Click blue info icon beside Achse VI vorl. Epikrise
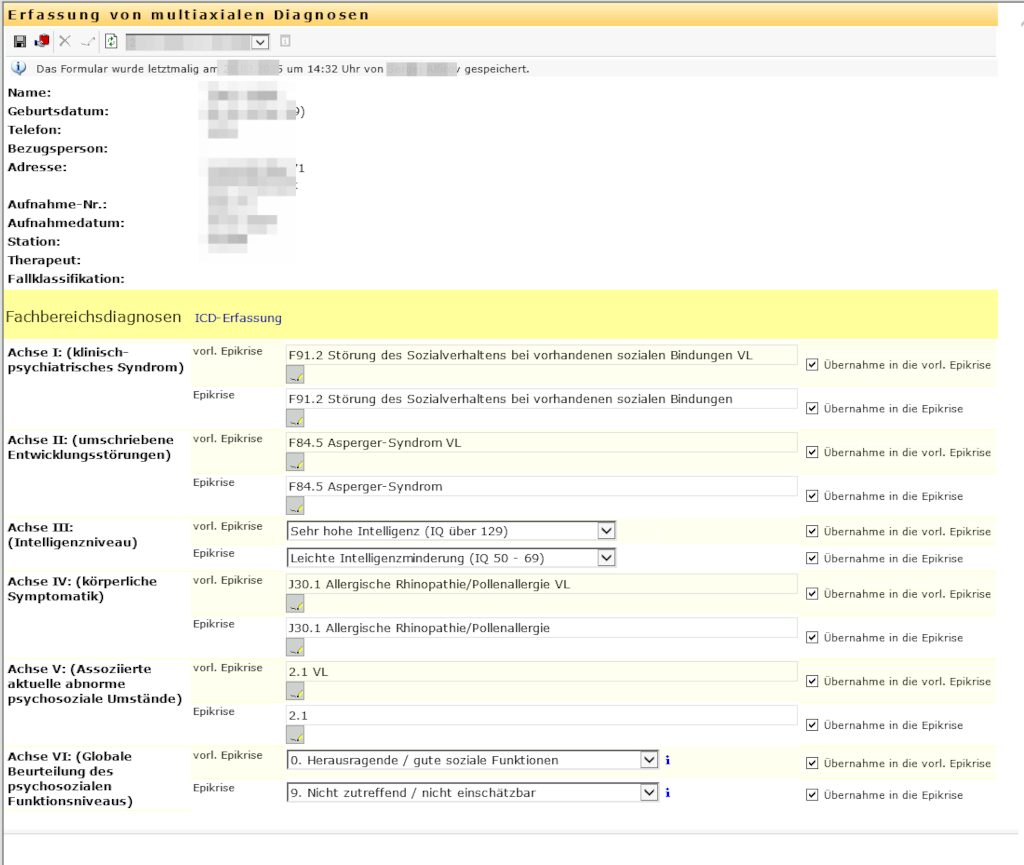Viewport: 1024px width, 865px height. (667, 761)
